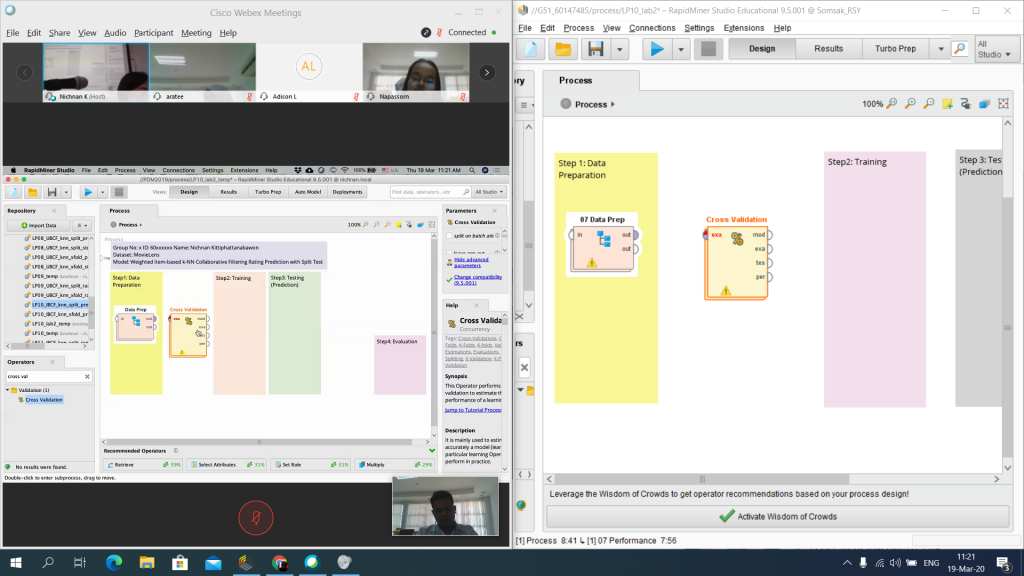Switch to the Results view
Screen dimensions: 1024x576
pos(828,48)
